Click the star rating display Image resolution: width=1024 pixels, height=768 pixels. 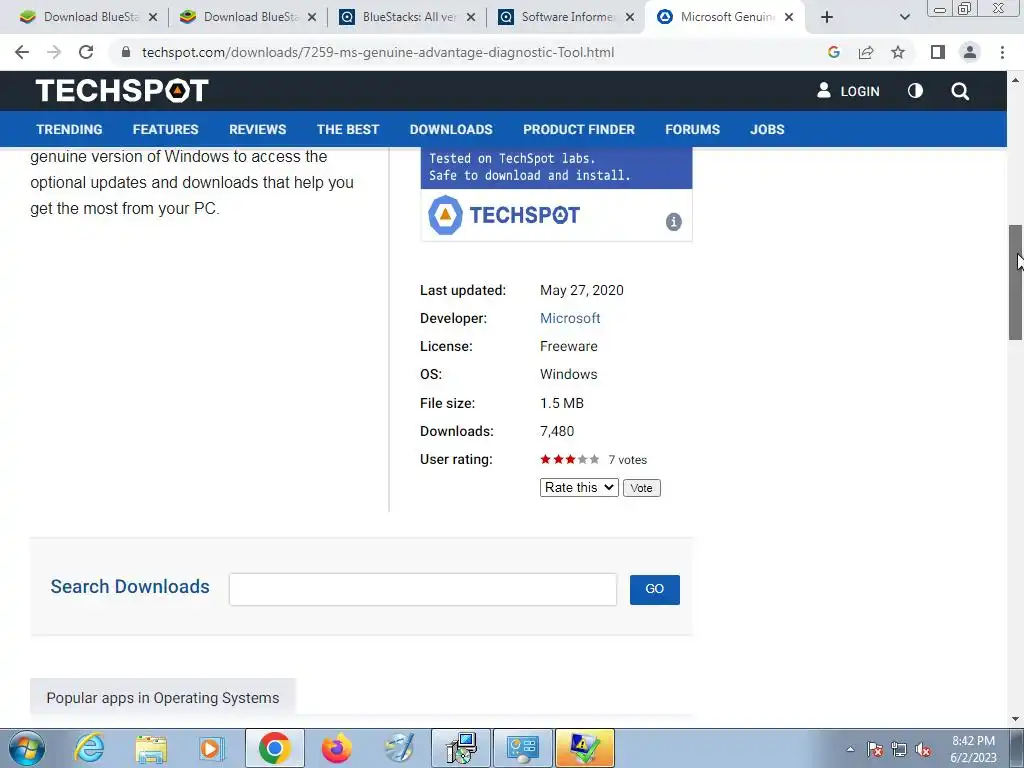pyautogui.click(x=569, y=459)
